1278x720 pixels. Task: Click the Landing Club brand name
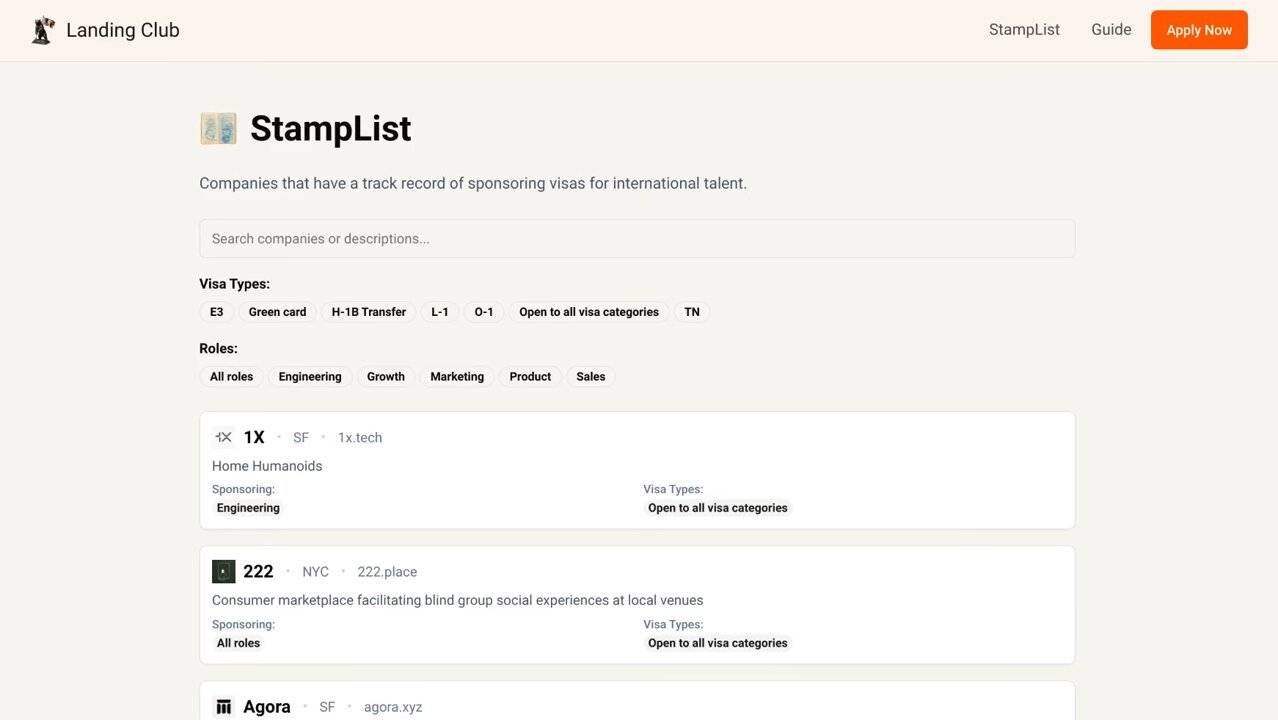tap(123, 30)
